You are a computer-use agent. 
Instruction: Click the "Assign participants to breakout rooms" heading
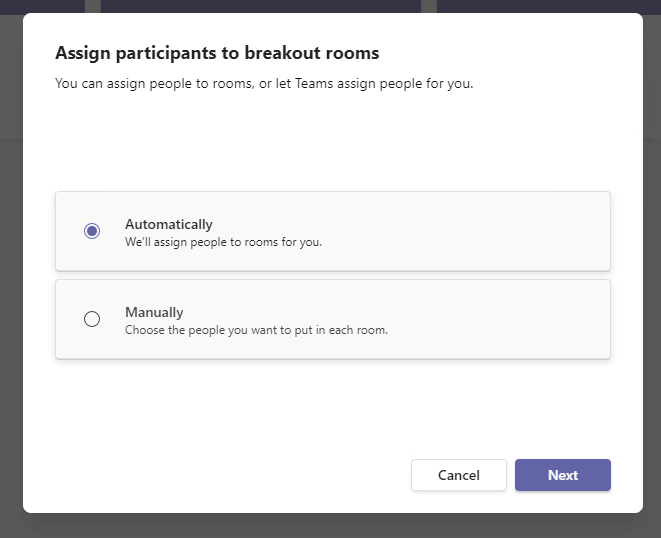tap(217, 52)
